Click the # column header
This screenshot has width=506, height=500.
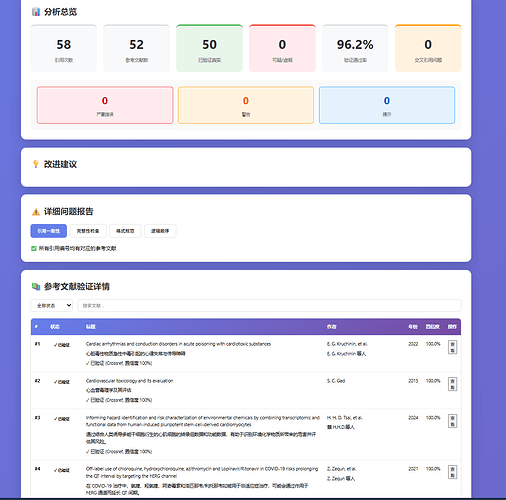coord(36,327)
